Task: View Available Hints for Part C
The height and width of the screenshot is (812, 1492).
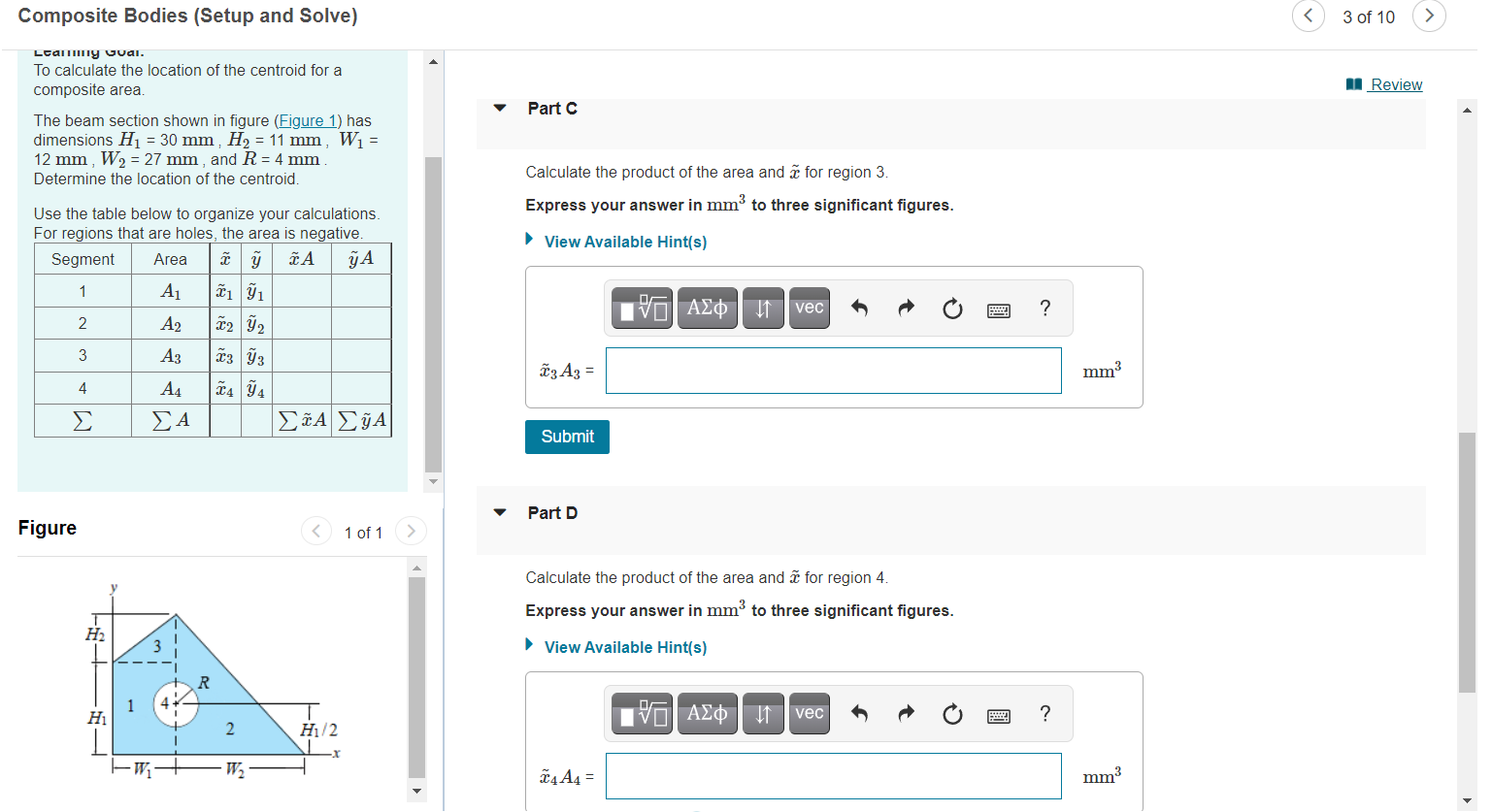Action: [625, 242]
